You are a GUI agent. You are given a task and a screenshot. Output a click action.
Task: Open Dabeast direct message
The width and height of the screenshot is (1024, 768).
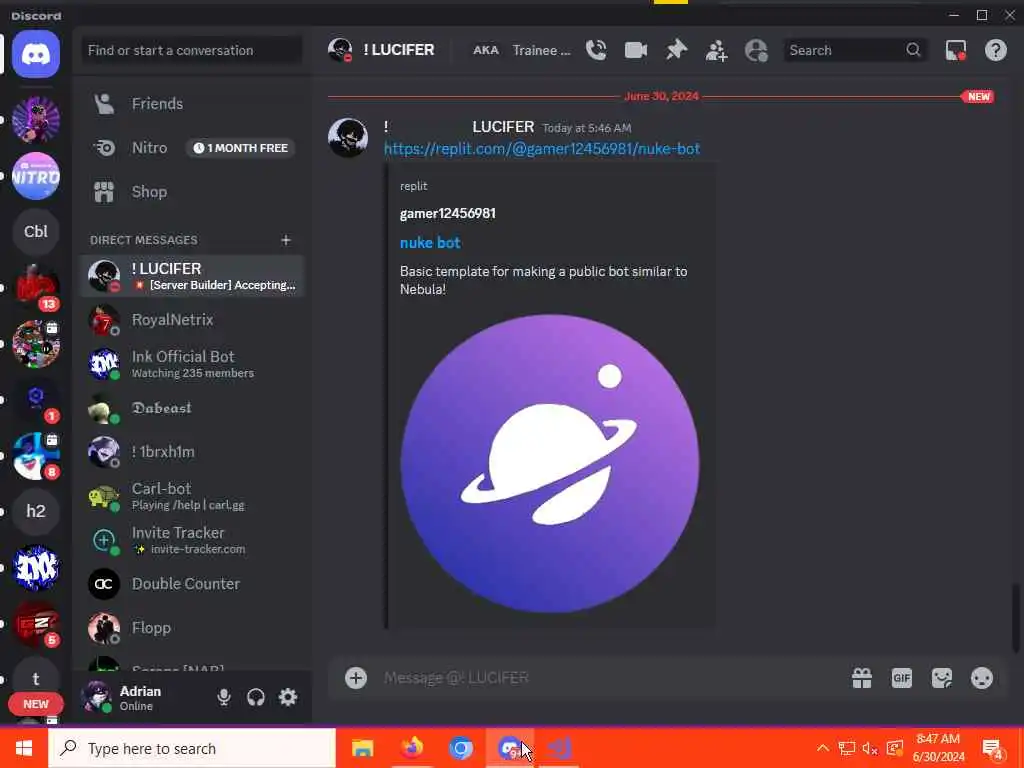192,408
